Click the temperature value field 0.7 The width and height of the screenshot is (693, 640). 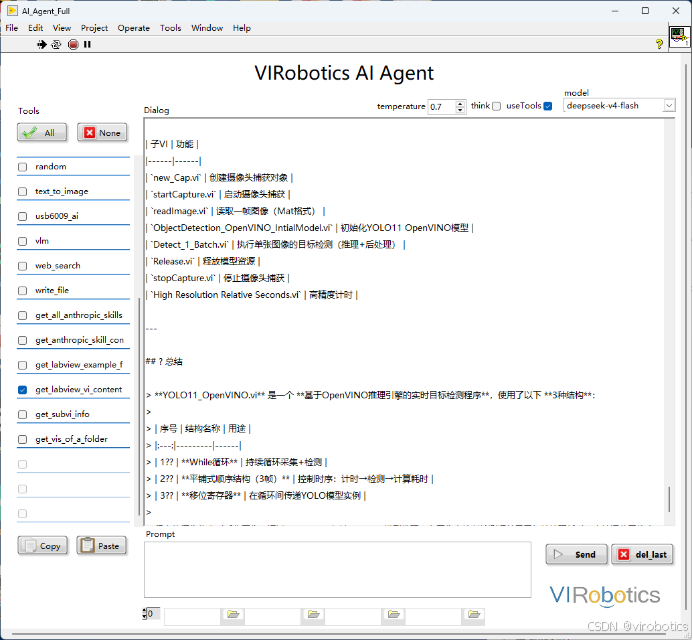tap(441, 107)
